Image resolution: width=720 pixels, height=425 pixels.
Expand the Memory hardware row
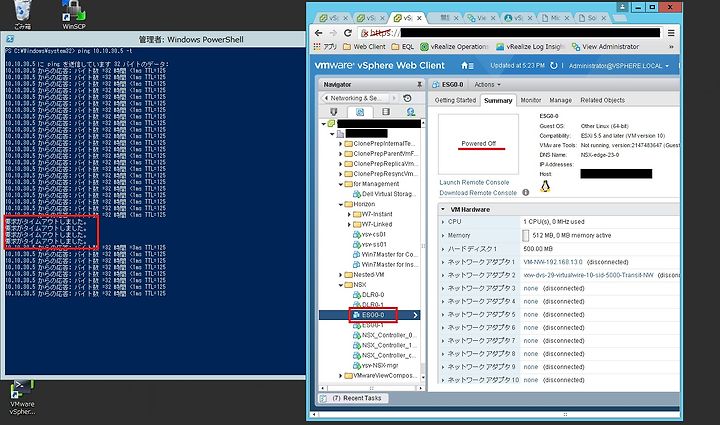[443, 235]
